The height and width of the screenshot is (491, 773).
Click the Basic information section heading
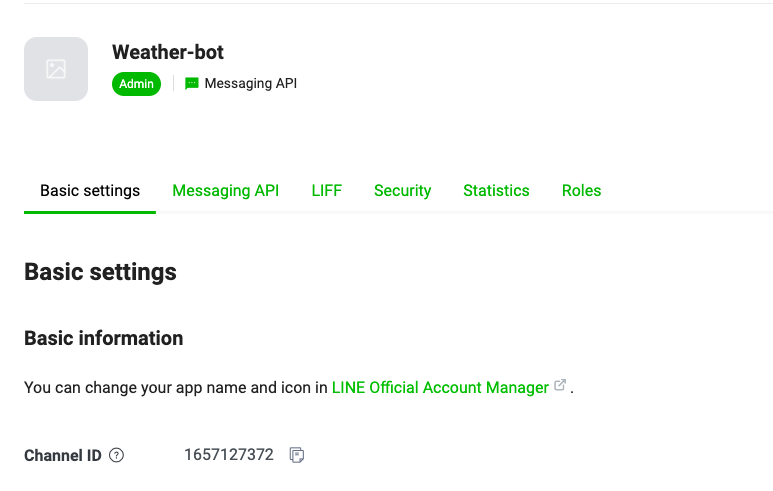(104, 338)
